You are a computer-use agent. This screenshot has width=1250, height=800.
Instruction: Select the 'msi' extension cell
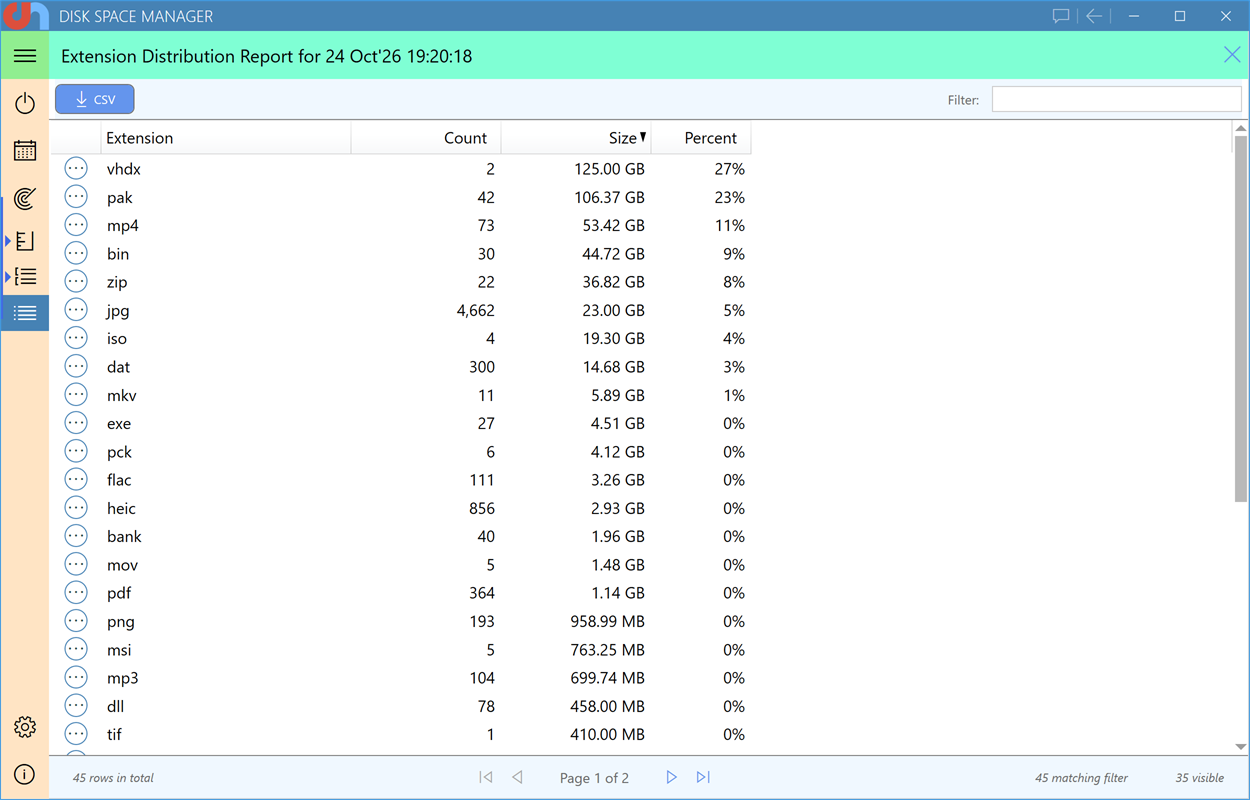coord(119,650)
